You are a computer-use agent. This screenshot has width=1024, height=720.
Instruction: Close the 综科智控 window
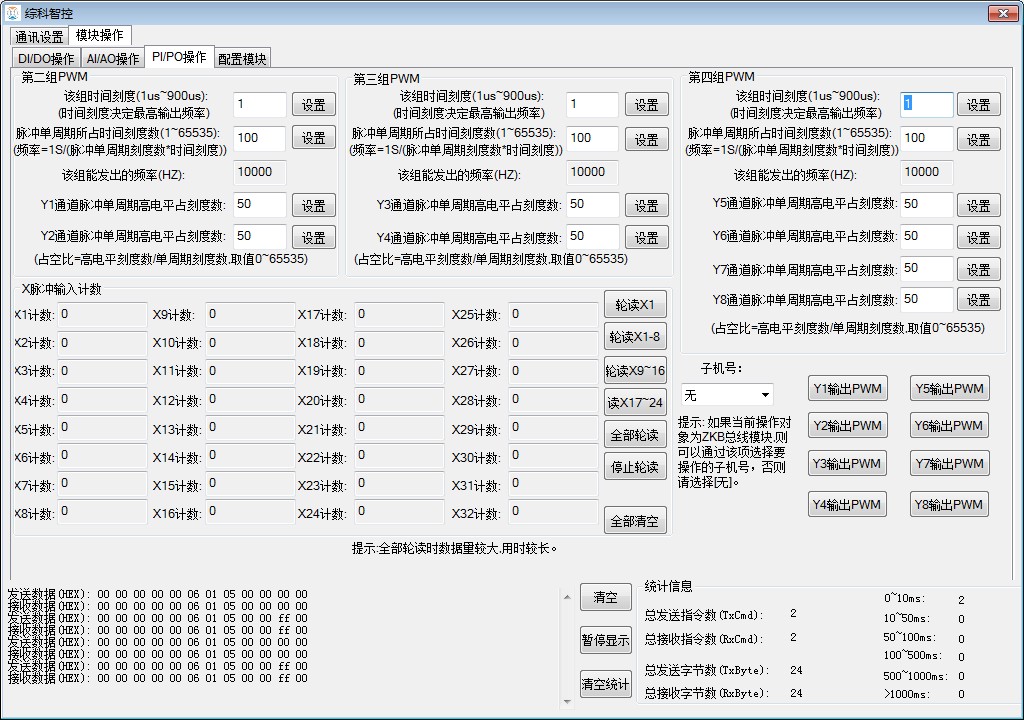[1002, 12]
